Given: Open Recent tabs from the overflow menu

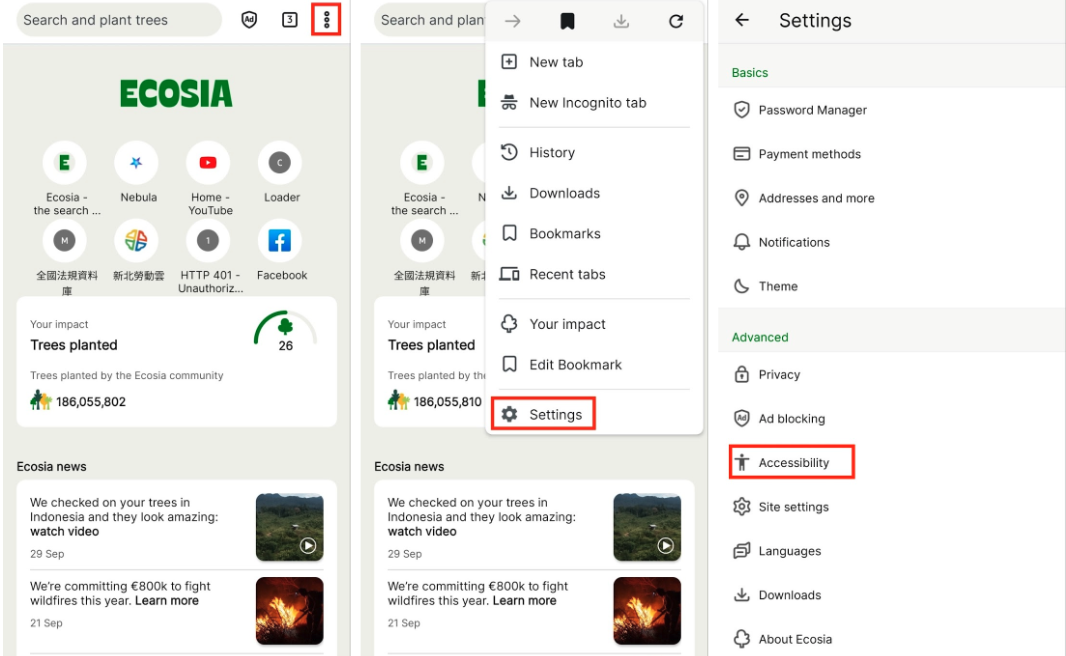Looking at the screenshot, I should click(594, 275).
